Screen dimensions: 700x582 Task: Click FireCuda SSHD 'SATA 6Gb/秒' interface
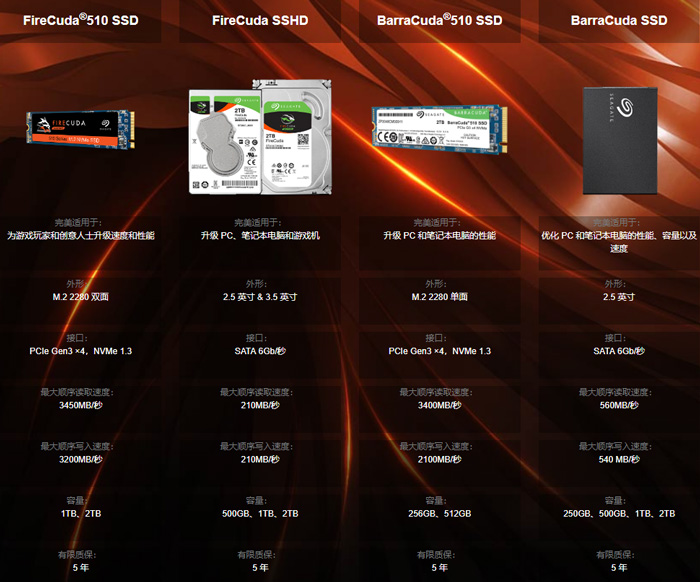(260, 351)
